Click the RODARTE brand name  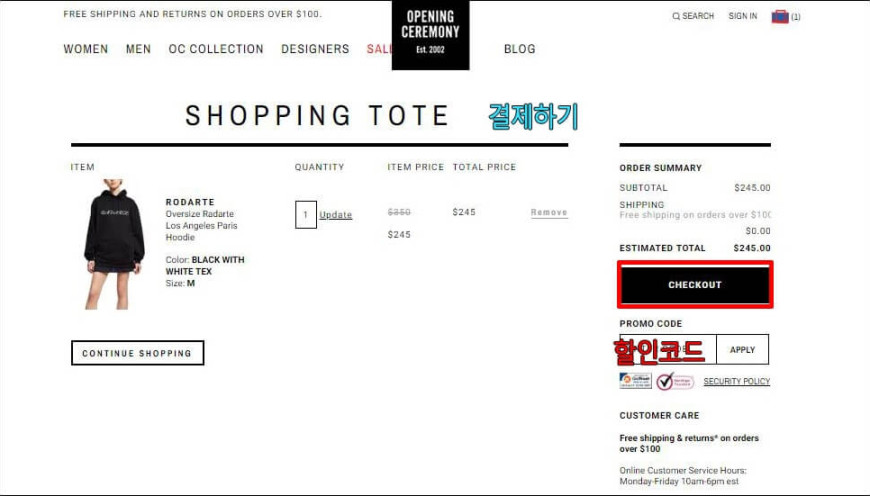(x=190, y=202)
